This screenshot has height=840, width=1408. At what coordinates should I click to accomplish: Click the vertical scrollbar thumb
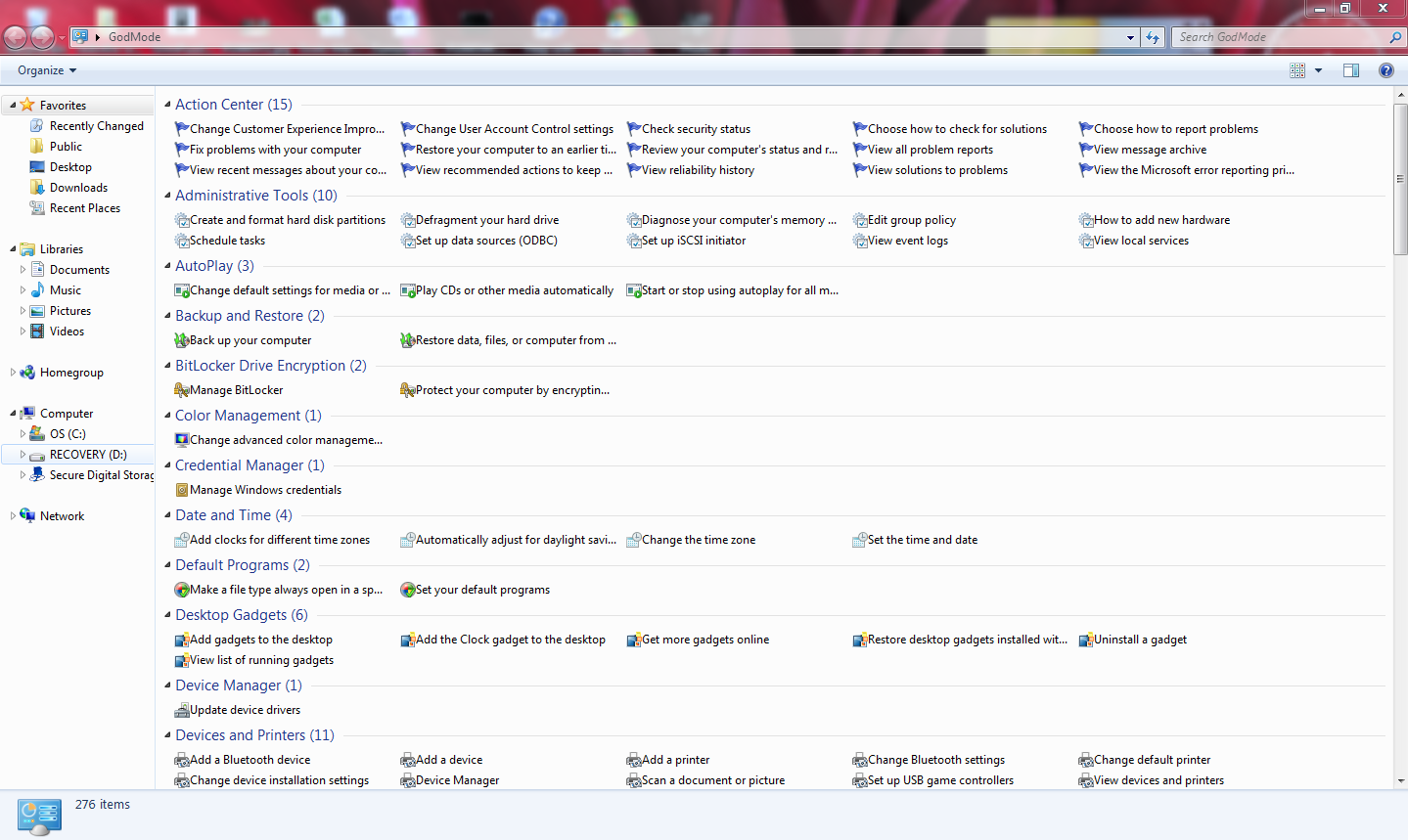pos(1400,179)
